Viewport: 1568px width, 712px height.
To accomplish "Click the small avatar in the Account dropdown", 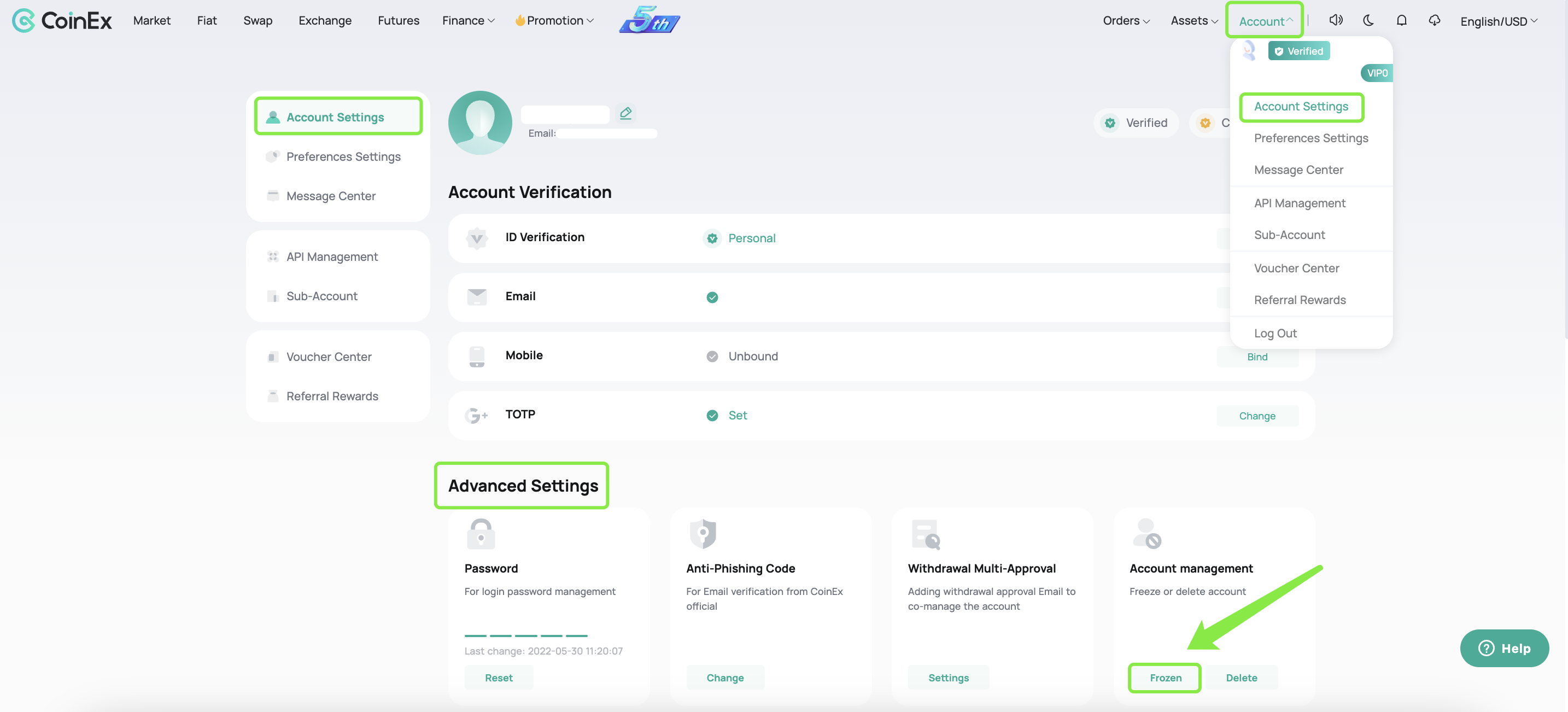I will click(1248, 50).
